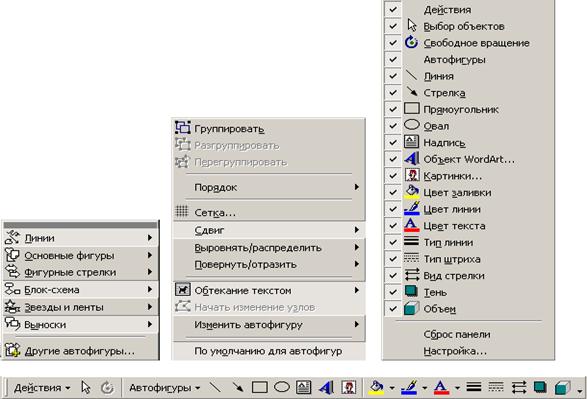Screen dimensions: 587x399
Task: Click the Другие автофигуры icon
Action: [x=12, y=350]
